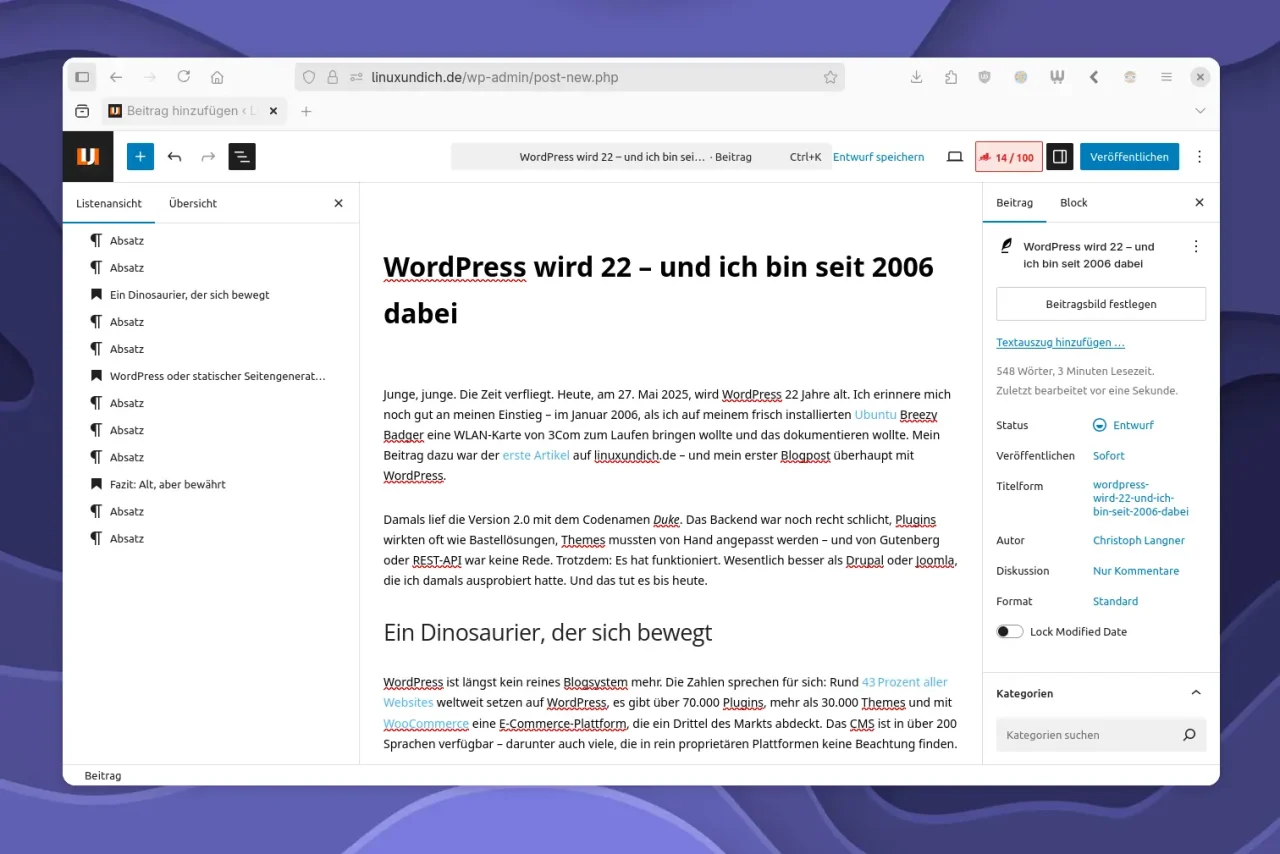Select the 'Fazit: Alt, aber bewährt' heading
Viewport: 1280px width, 854px height.
point(167,484)
